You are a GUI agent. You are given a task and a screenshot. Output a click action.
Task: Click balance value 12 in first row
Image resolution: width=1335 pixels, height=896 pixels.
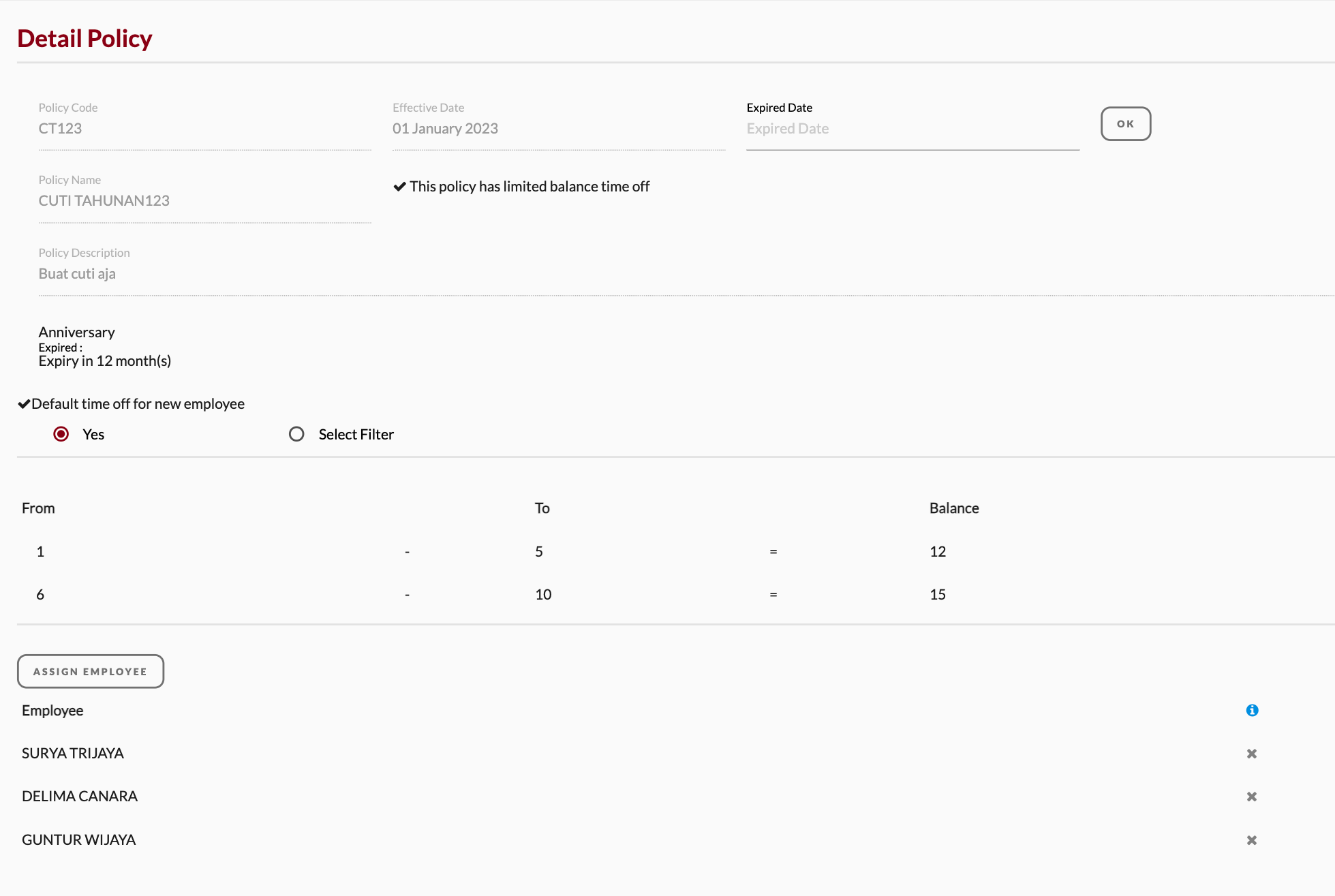(938, 552)
